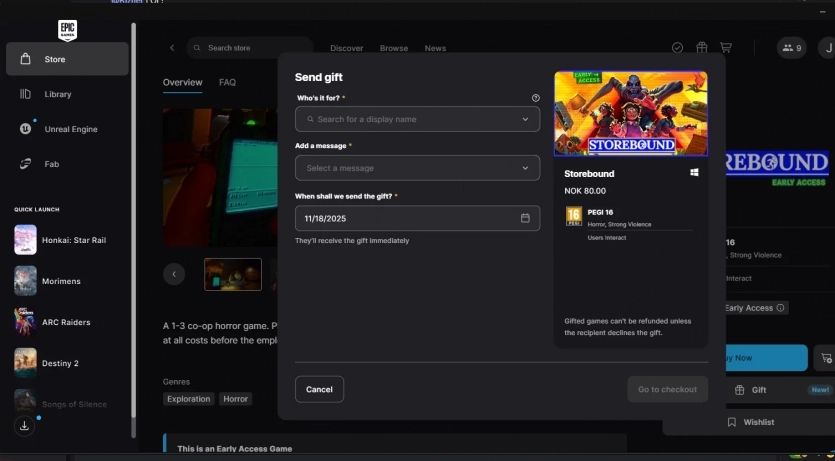Click the Exploration genre tag

pyautogui.click(x=189, y=399)
